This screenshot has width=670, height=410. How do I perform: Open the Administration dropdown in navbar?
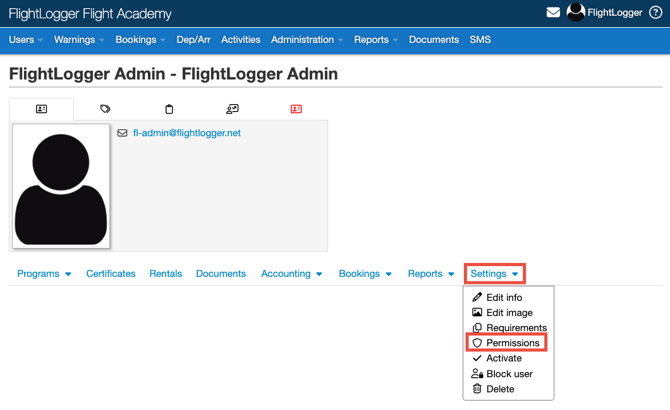tap(306, 40)
